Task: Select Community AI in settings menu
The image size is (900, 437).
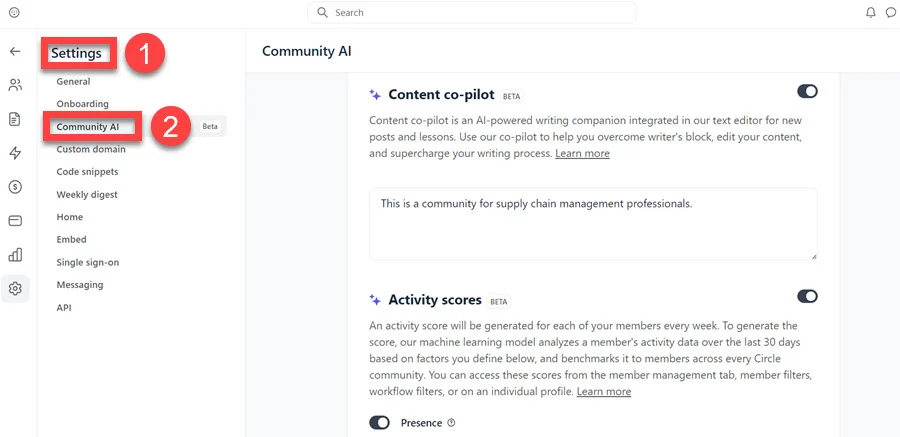Action: (88, 127)
